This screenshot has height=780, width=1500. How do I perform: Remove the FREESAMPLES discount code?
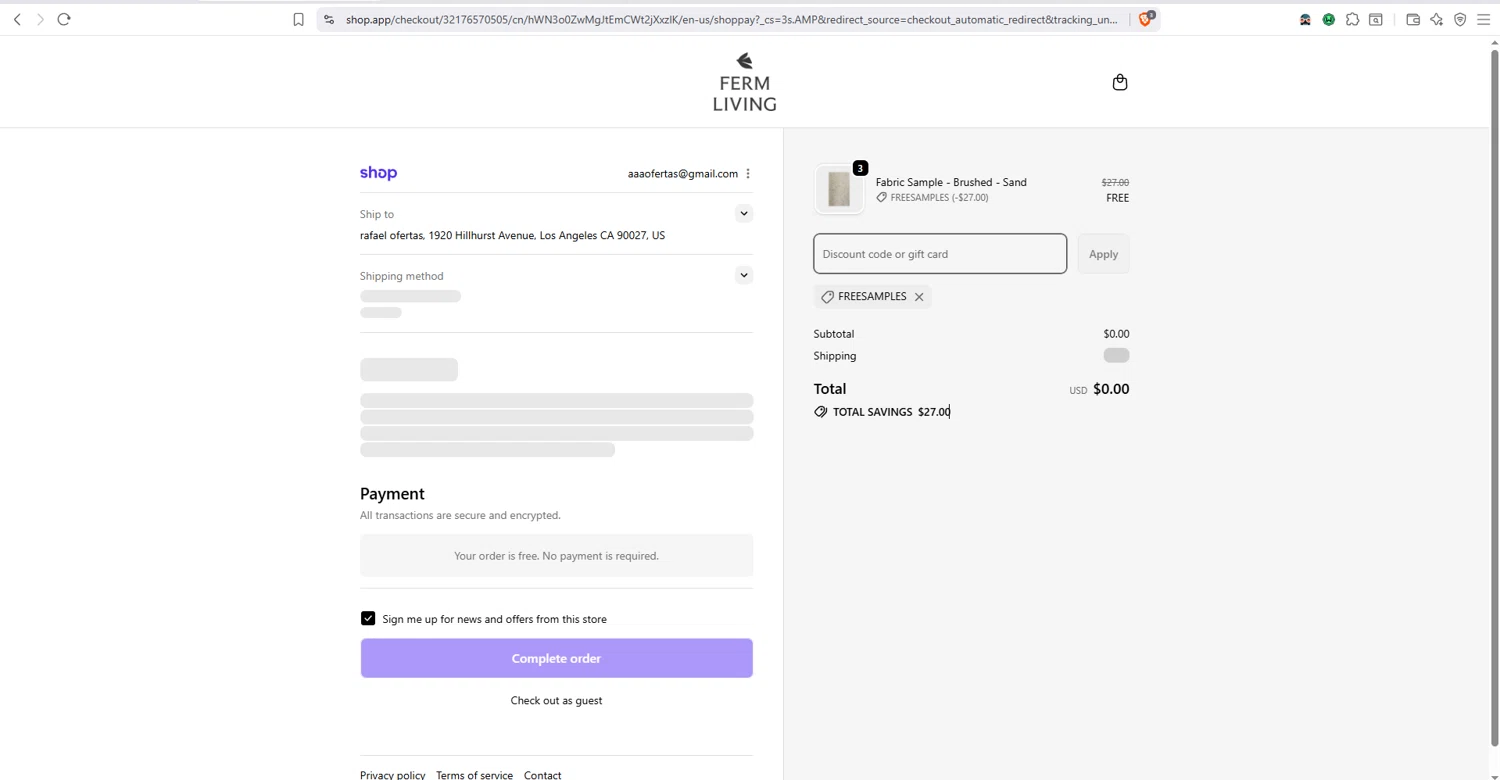click(919, 297)
